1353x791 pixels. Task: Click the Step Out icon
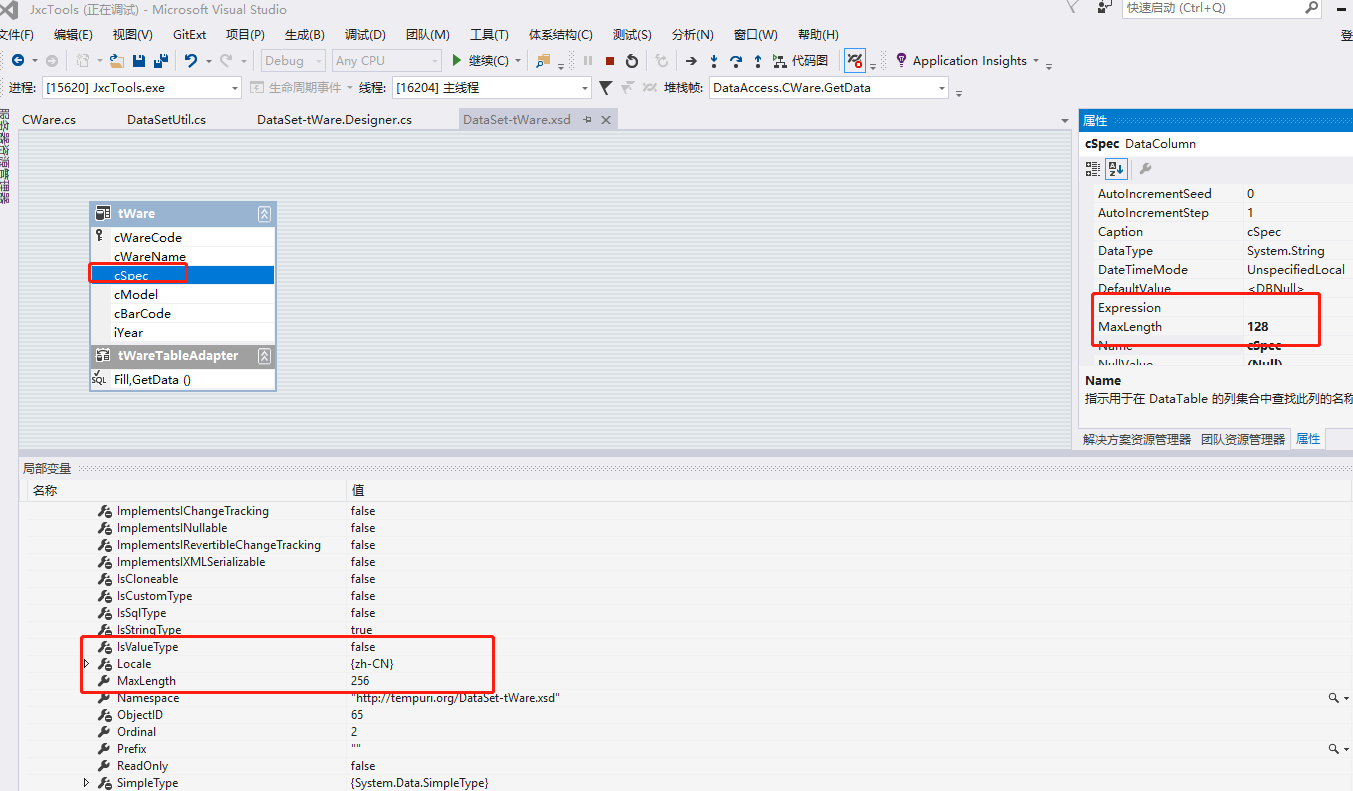pos(758,61)
